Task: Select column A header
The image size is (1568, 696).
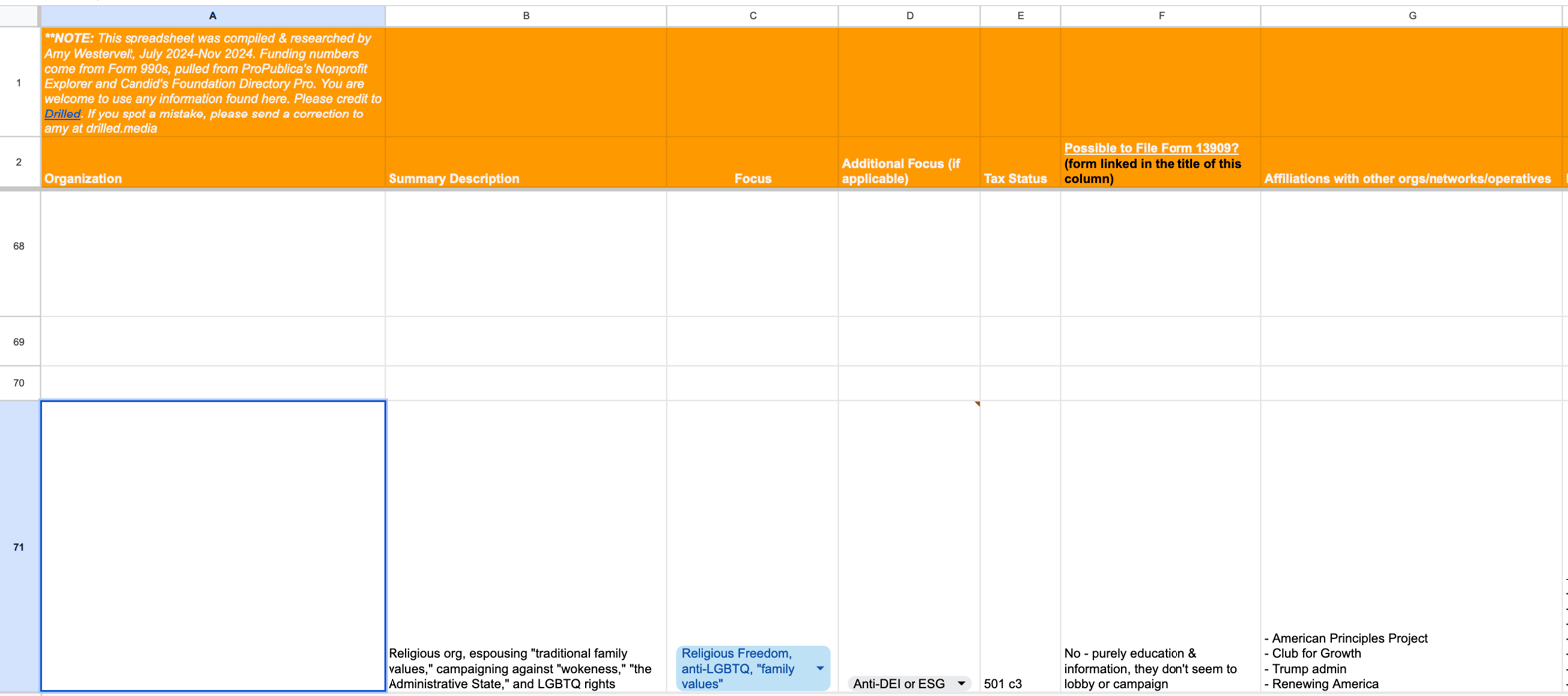Action: (212, 16)
